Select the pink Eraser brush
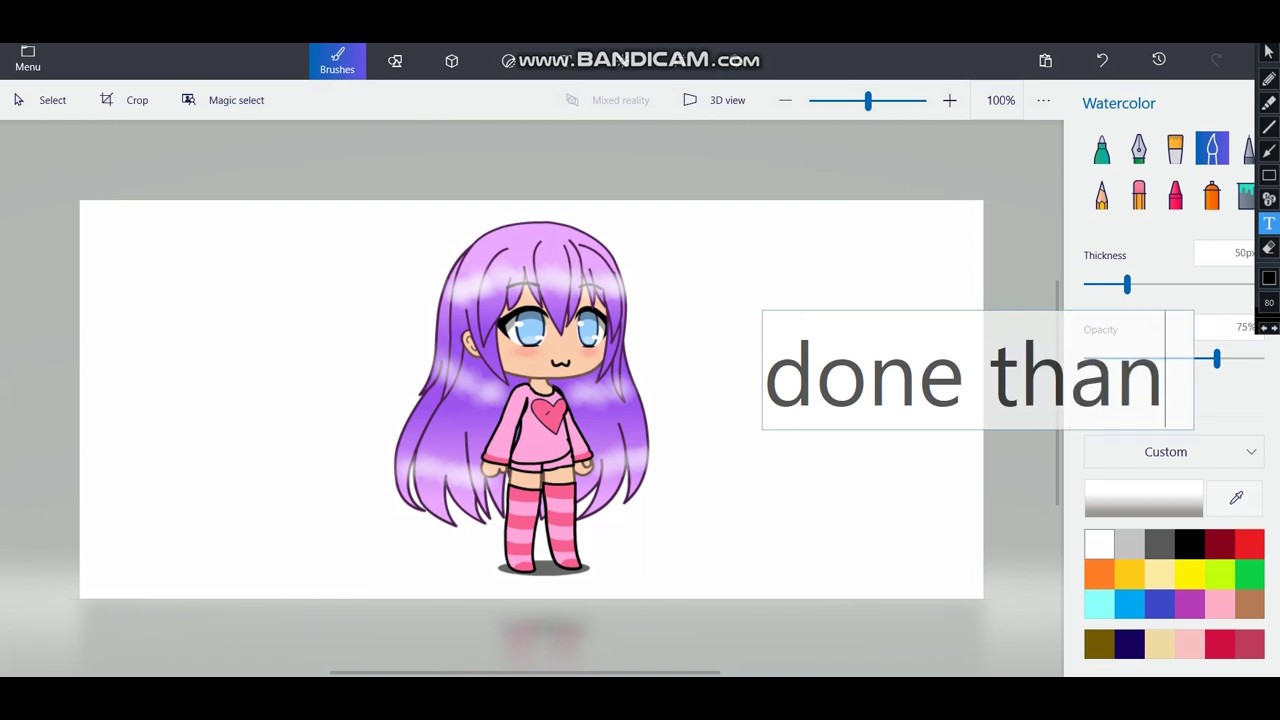The image size is (1280, 720). 1139,195
